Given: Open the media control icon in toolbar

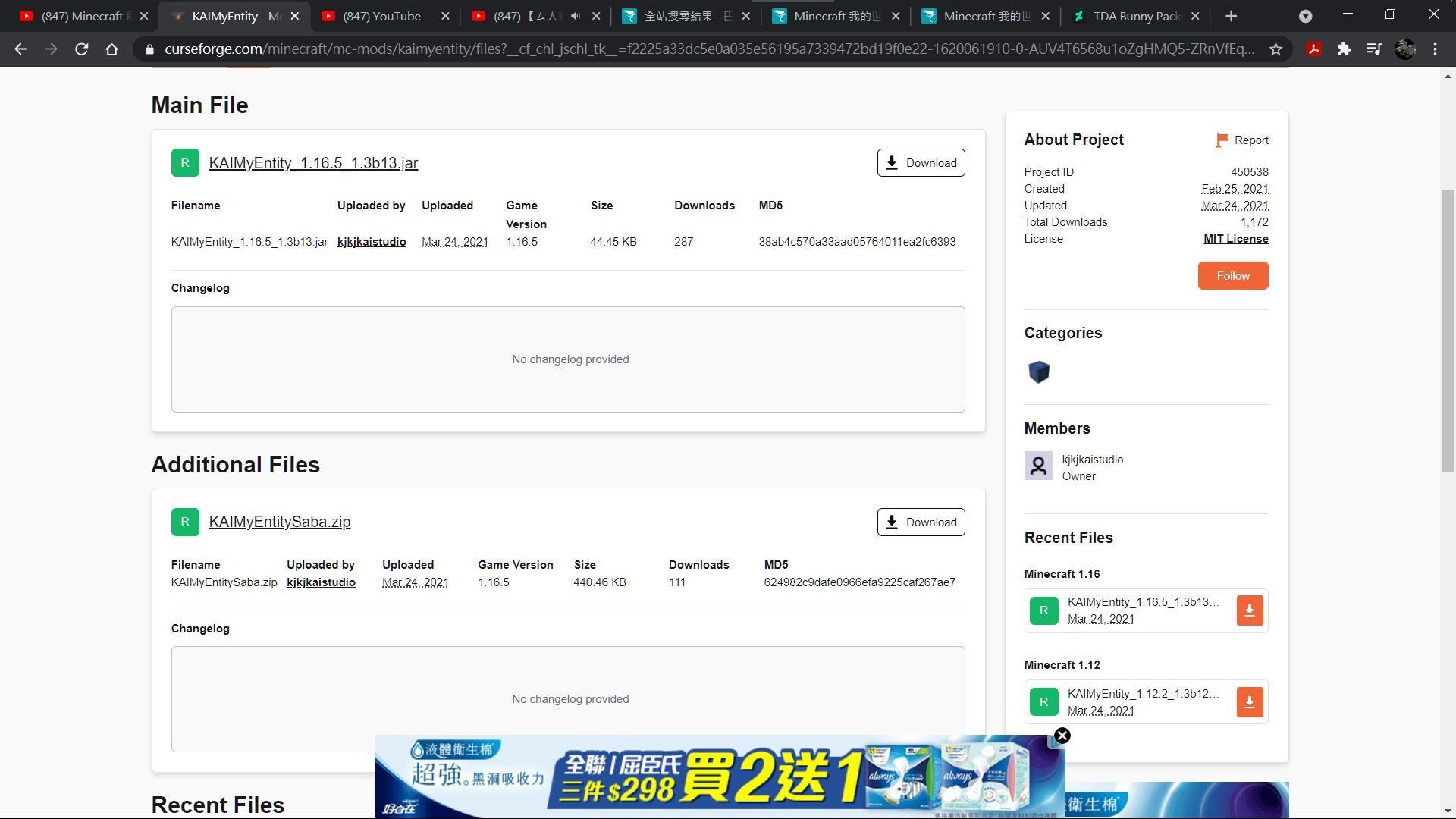Looking at the screenshot, I should point(1374,49).
